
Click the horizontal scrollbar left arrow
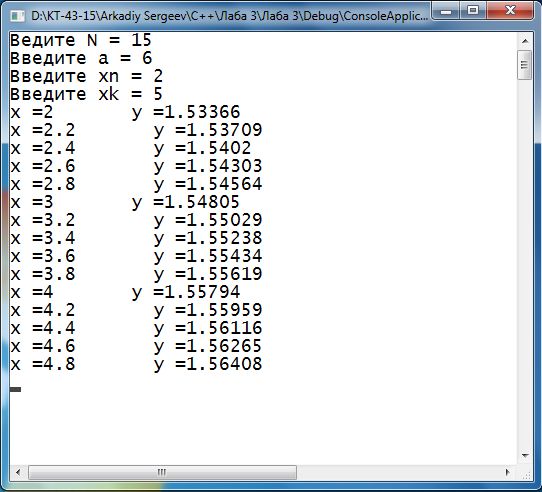[18, 472]
